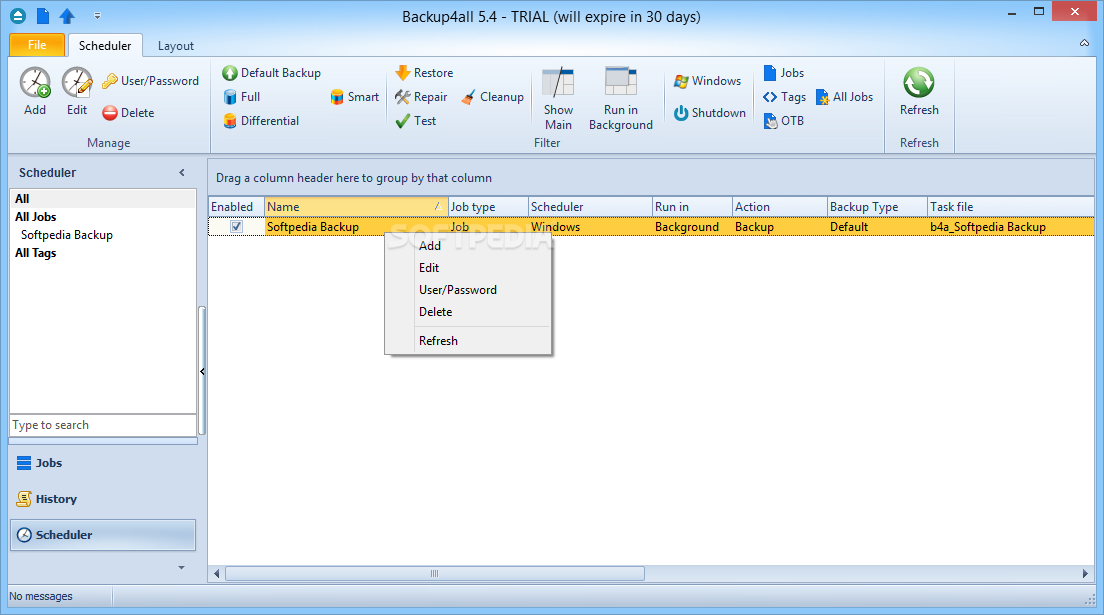Filter by Jobs type
The height and width of the screenshot is (615, 1104).
tap(783, 73)
